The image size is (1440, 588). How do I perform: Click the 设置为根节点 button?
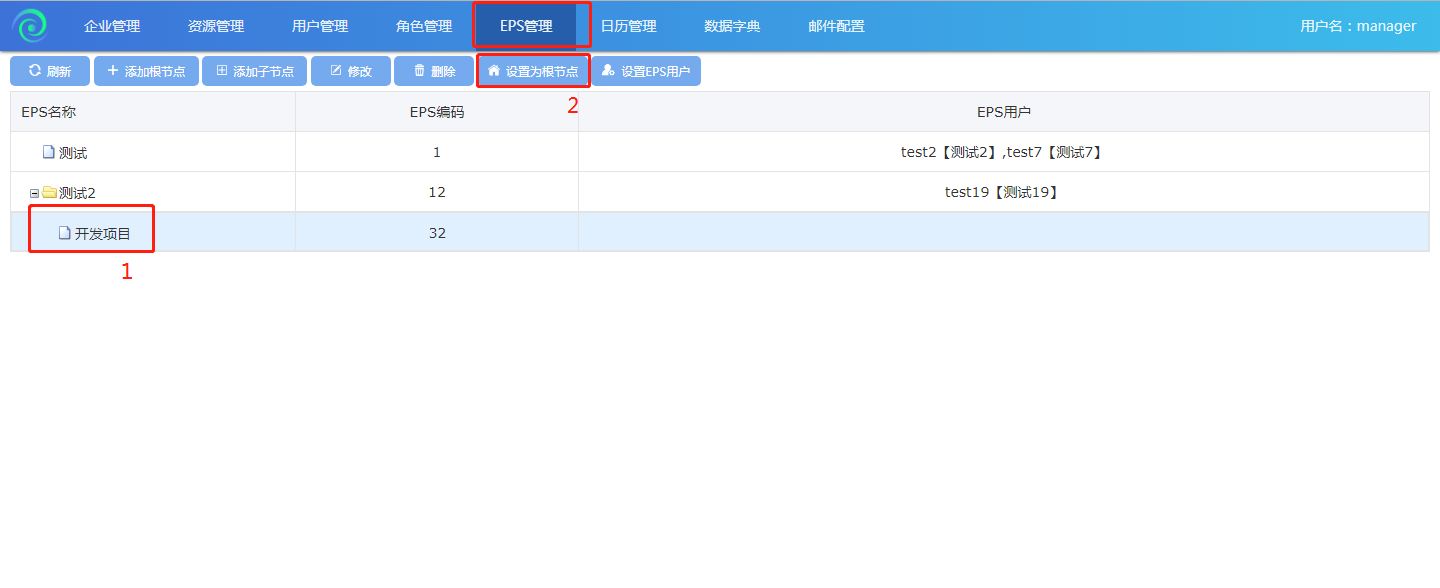pos(533,71)
